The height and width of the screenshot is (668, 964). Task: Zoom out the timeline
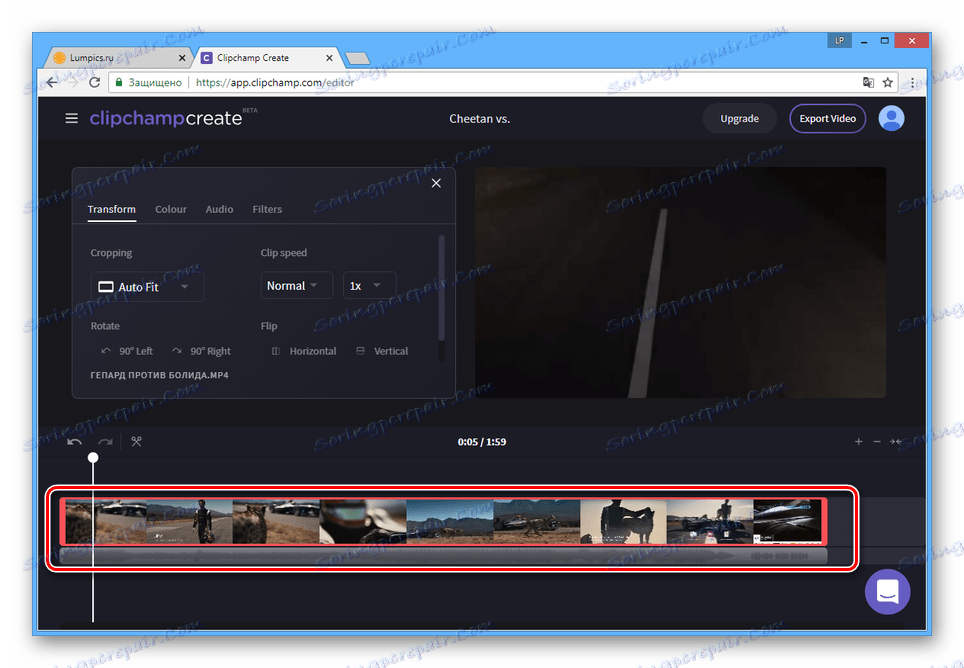click(x=877, y=442)
